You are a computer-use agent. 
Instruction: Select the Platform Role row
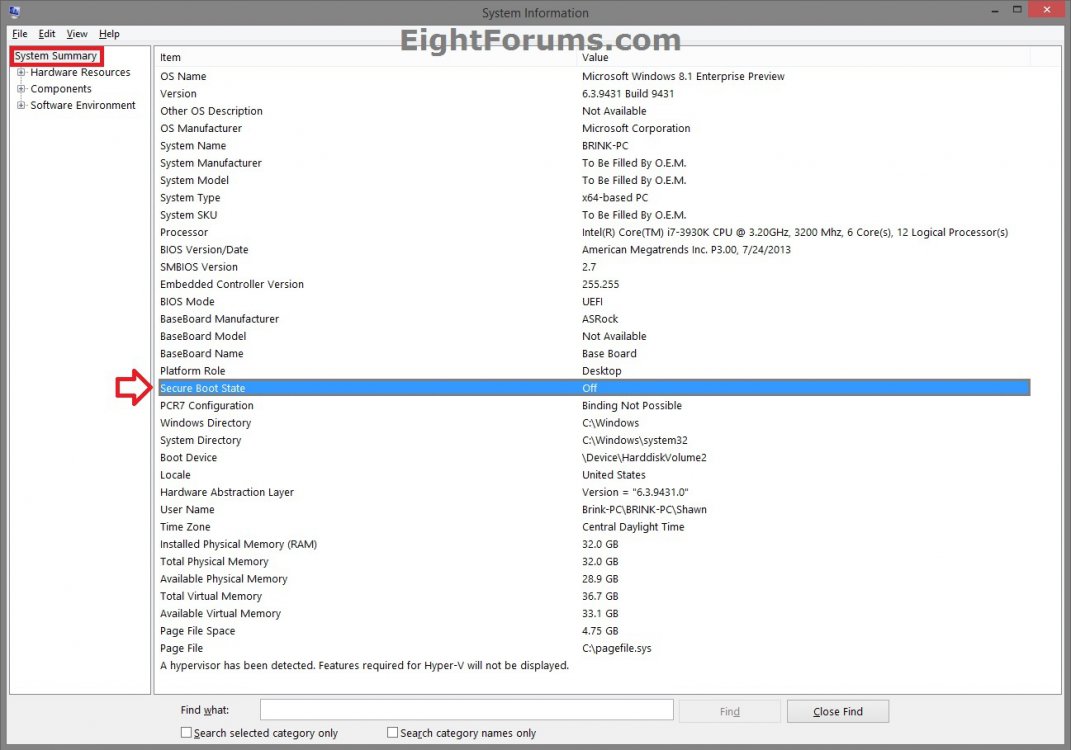tap(594, 371)
